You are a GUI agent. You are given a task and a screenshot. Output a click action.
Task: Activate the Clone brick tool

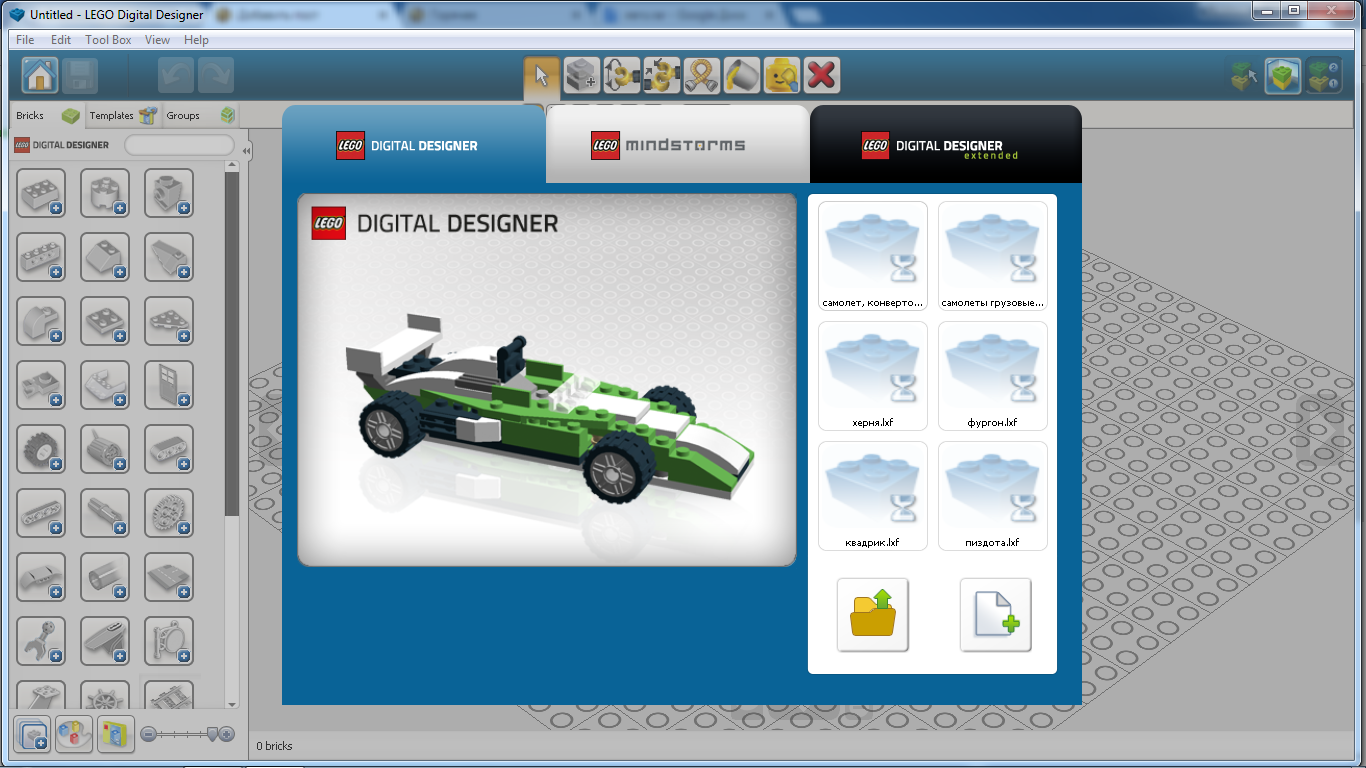582,75
